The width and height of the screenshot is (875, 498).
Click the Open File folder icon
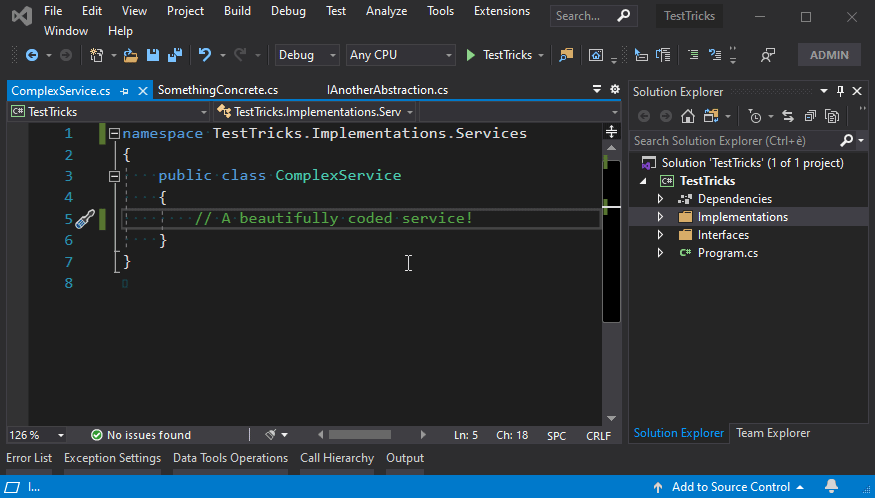(131, 55)
